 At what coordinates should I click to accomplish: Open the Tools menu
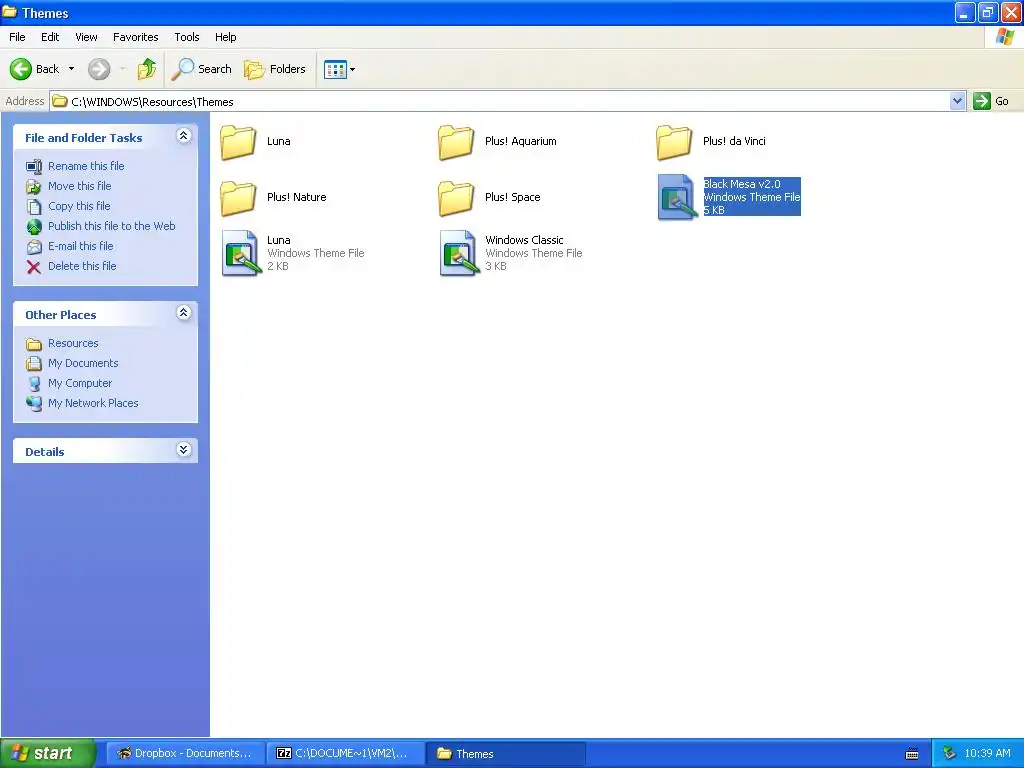(187, 37)
